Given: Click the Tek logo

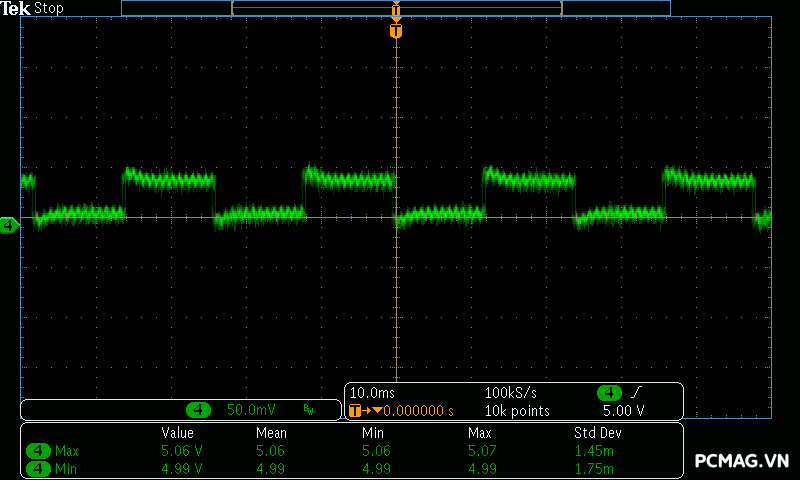Looking at the screenshot, I should (16, 8).
